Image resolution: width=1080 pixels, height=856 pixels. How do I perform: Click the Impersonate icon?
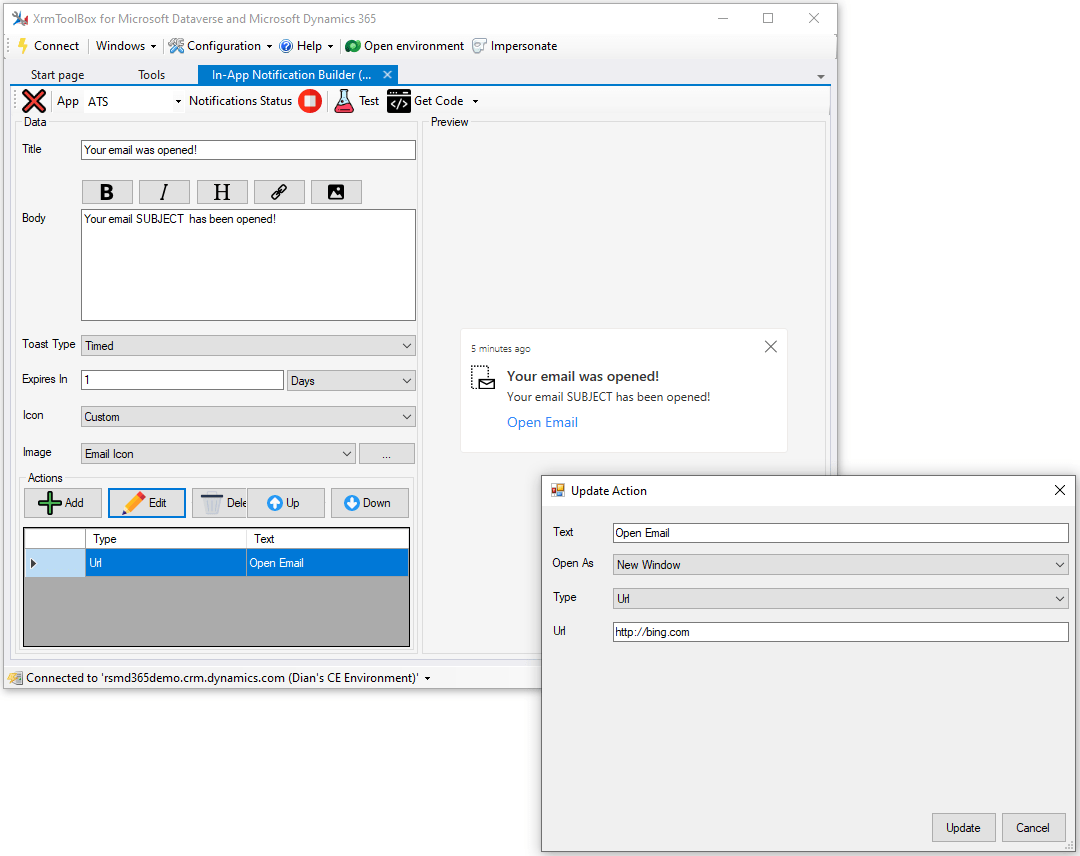(479, 46)
